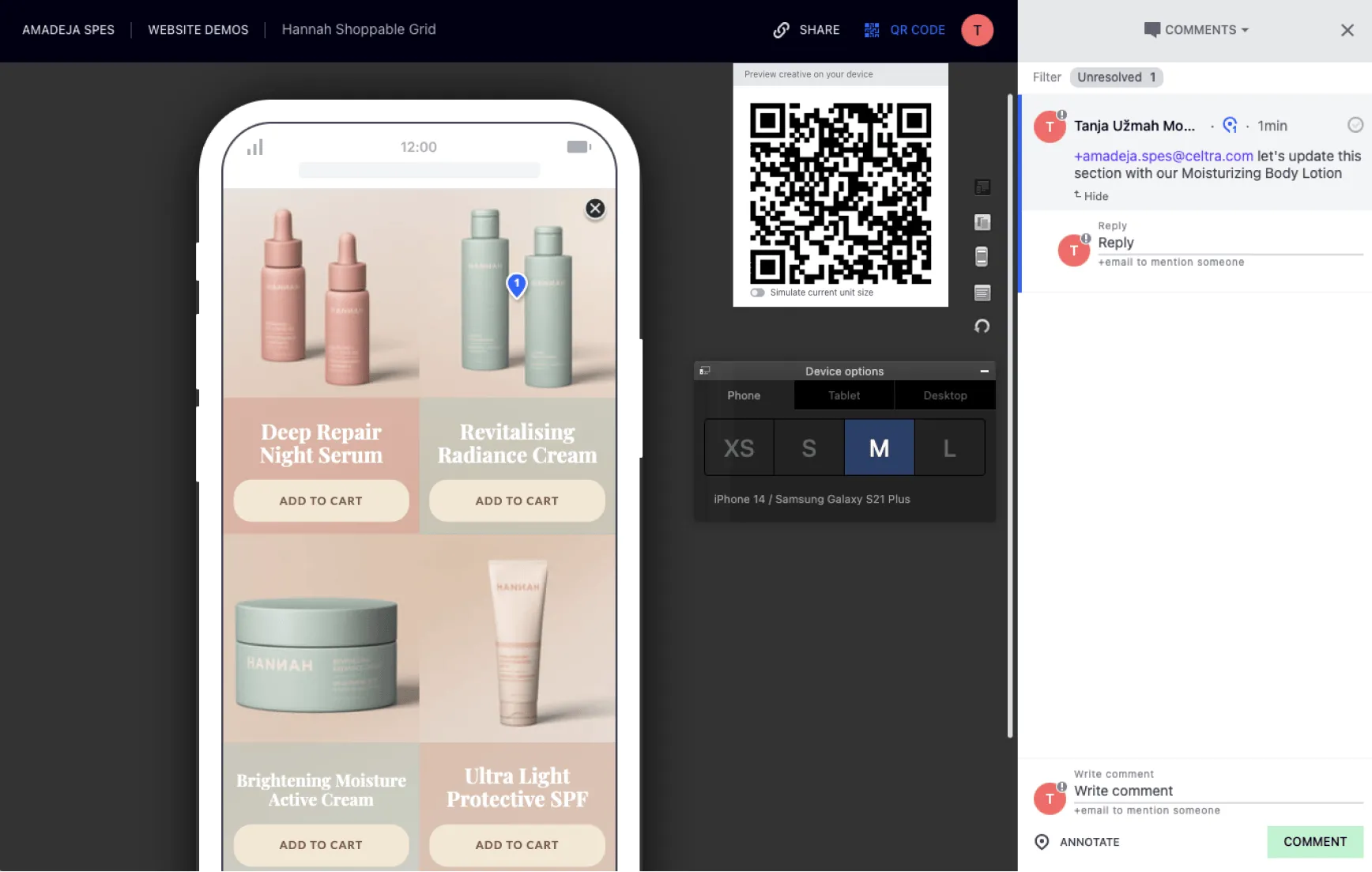Click the annotation locator icon beside 1min
1372x872 pixels.
tap(1230, 125)
